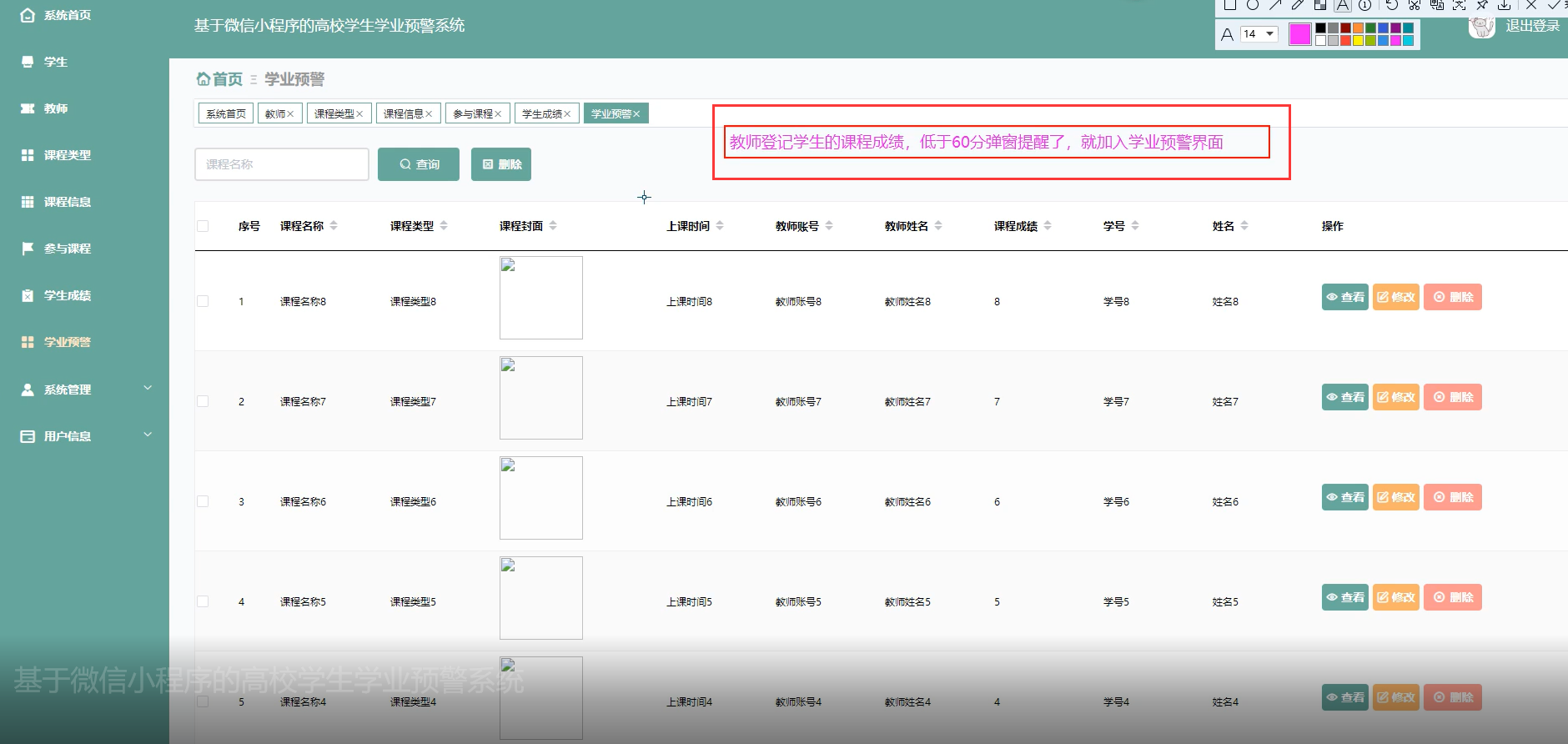The height and width of the screenshot is (744, 1568).
Task: Switch to the 系统首页 tab
Action: pyautogui.click(x=226, y=114)
